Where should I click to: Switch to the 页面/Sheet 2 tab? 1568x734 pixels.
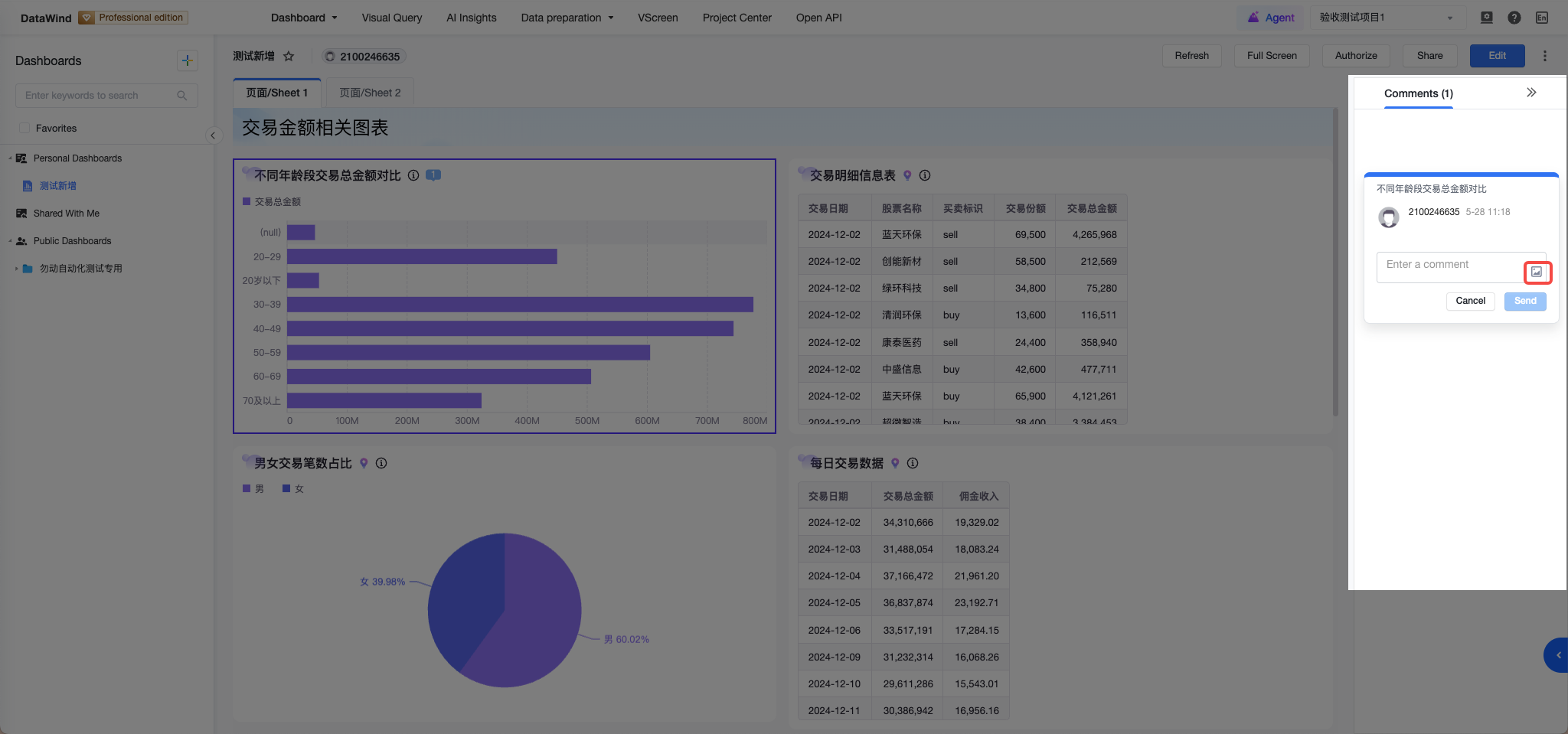coord(370,93)
